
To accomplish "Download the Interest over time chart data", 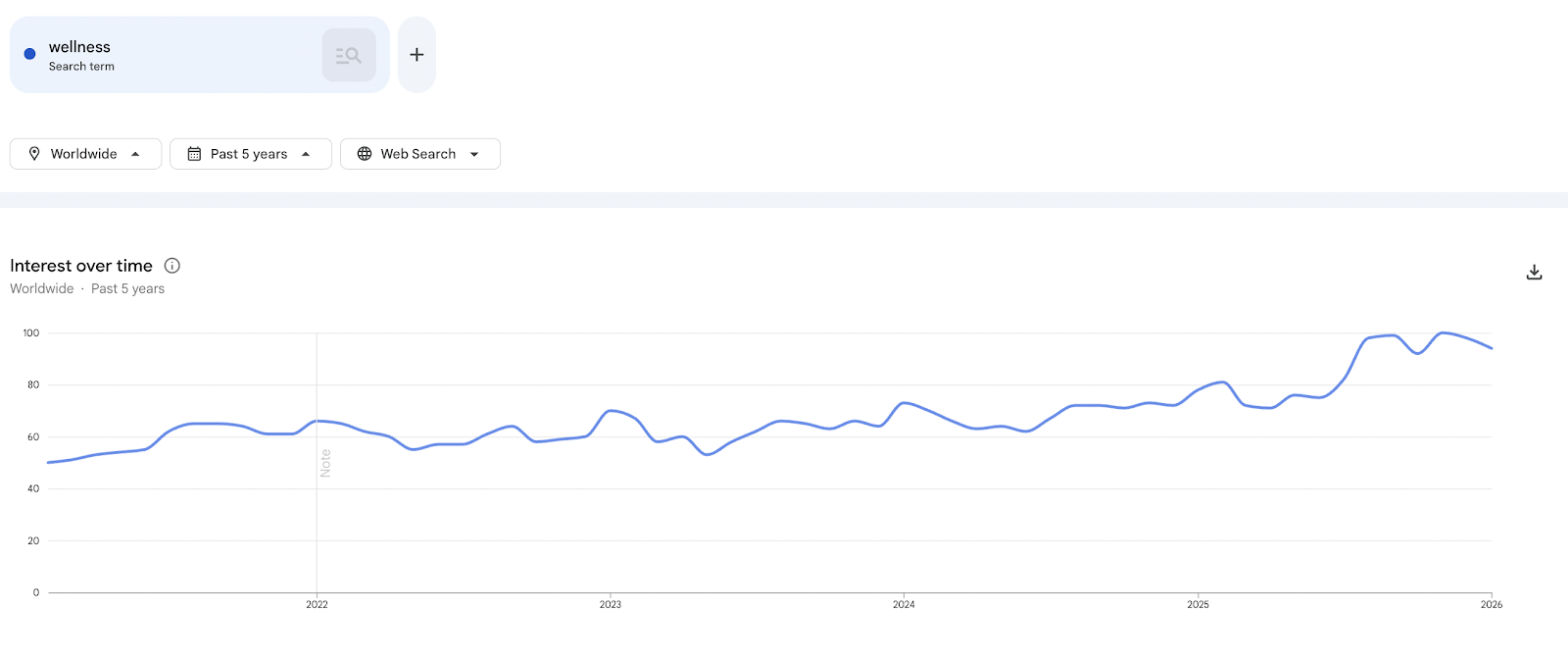I will pos(1534,273).
